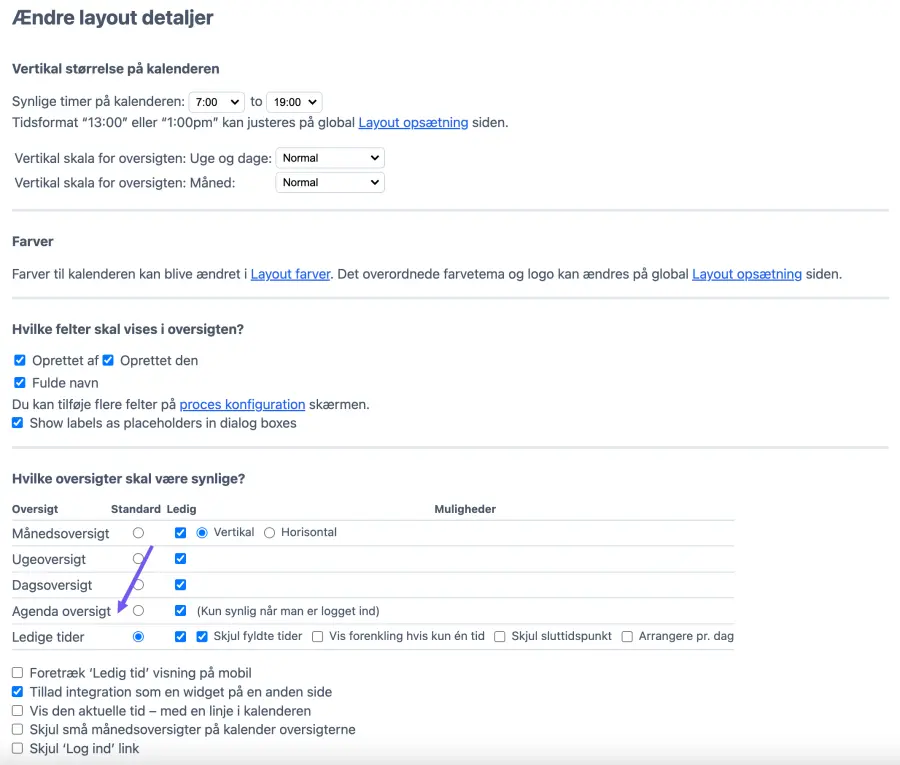Choose Agenda oversigt as standard view

138,610
